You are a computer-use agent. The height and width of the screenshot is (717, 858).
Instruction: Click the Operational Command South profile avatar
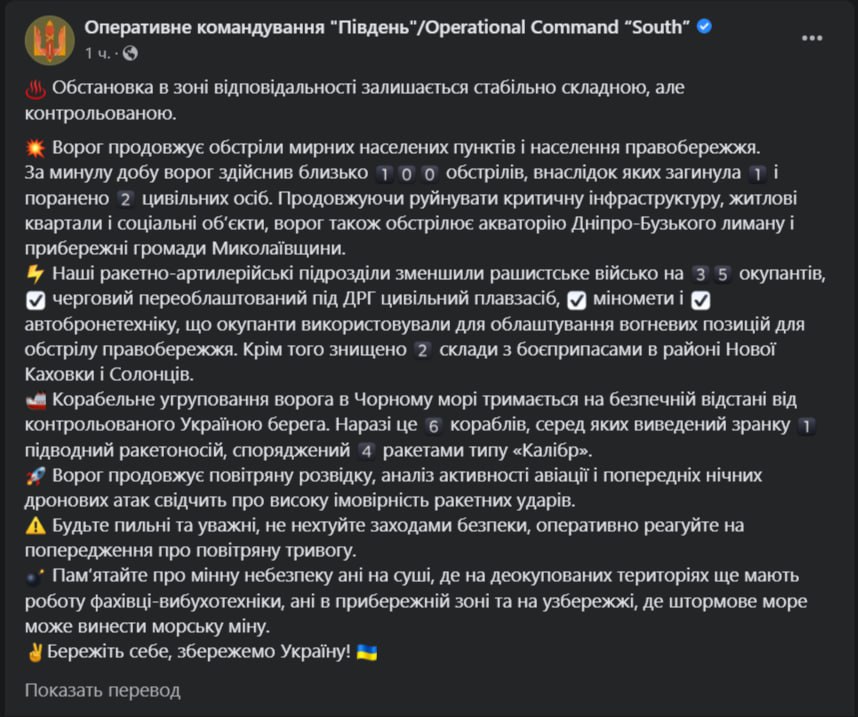click(x=49, y=39)
